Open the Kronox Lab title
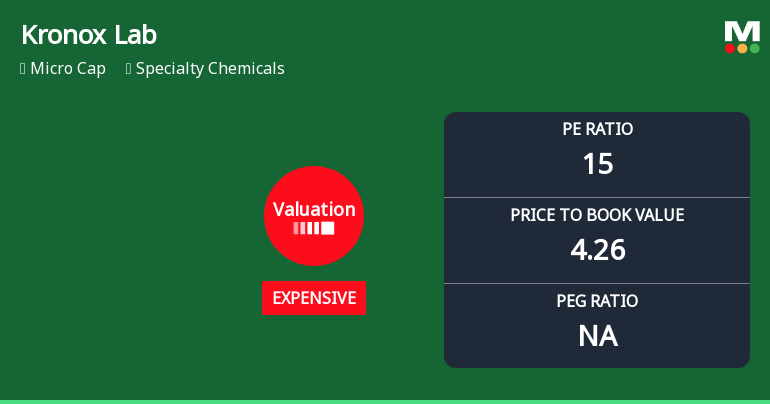This screenshot has width=770, height=404. pos(89,35)
